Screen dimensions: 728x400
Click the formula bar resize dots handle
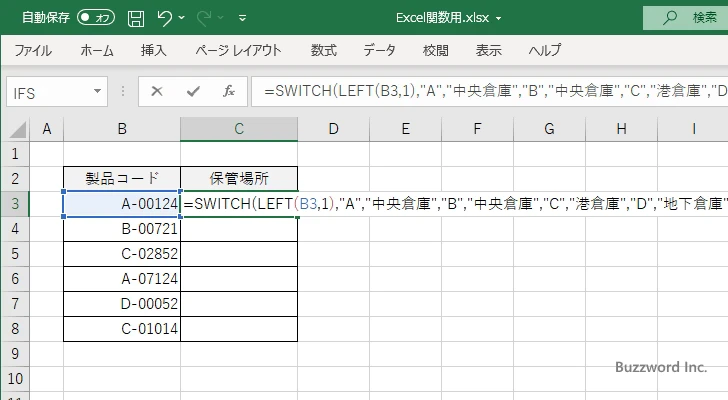point(123,91)
